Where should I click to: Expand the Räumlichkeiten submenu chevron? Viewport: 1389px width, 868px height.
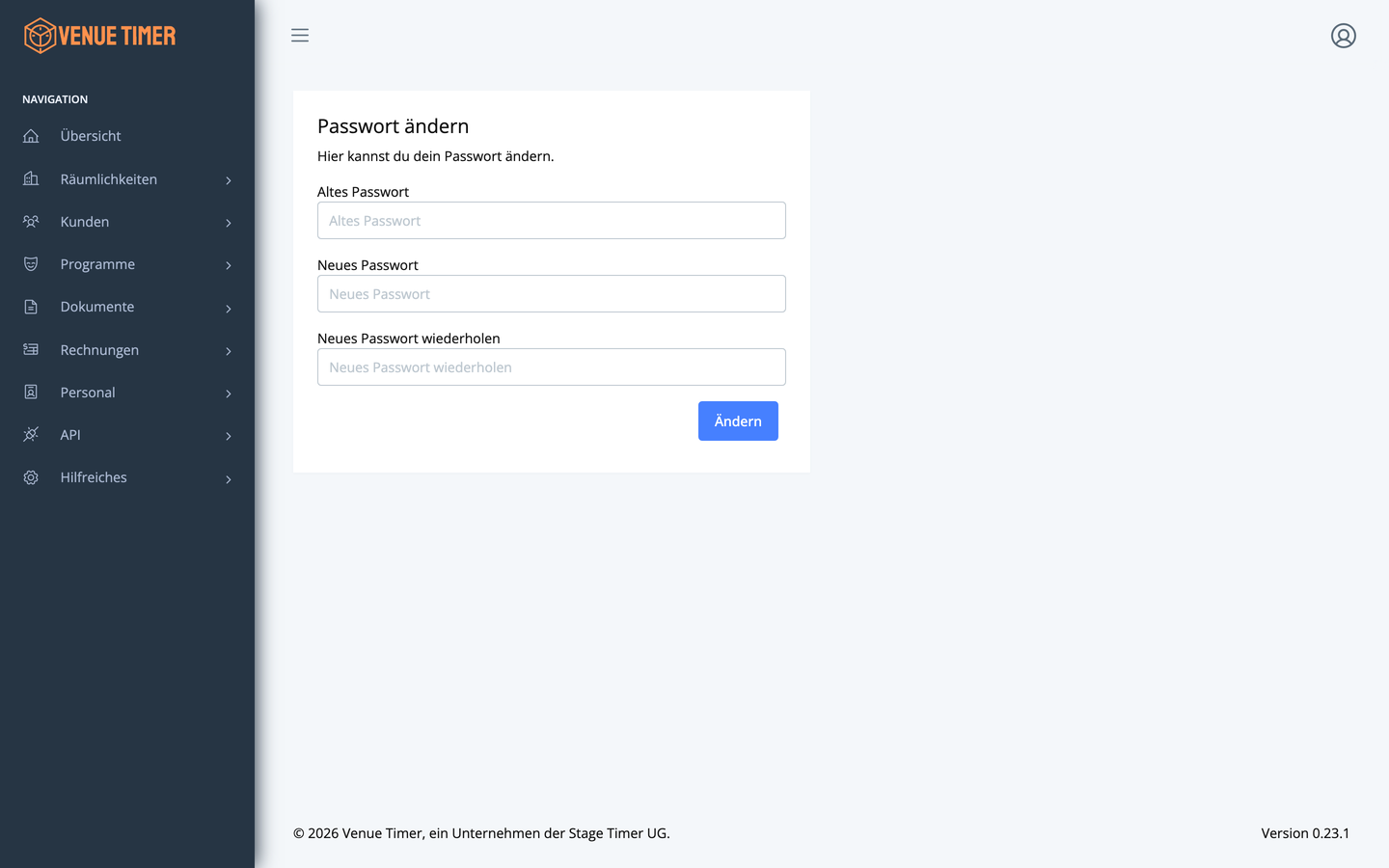[229, 180]
